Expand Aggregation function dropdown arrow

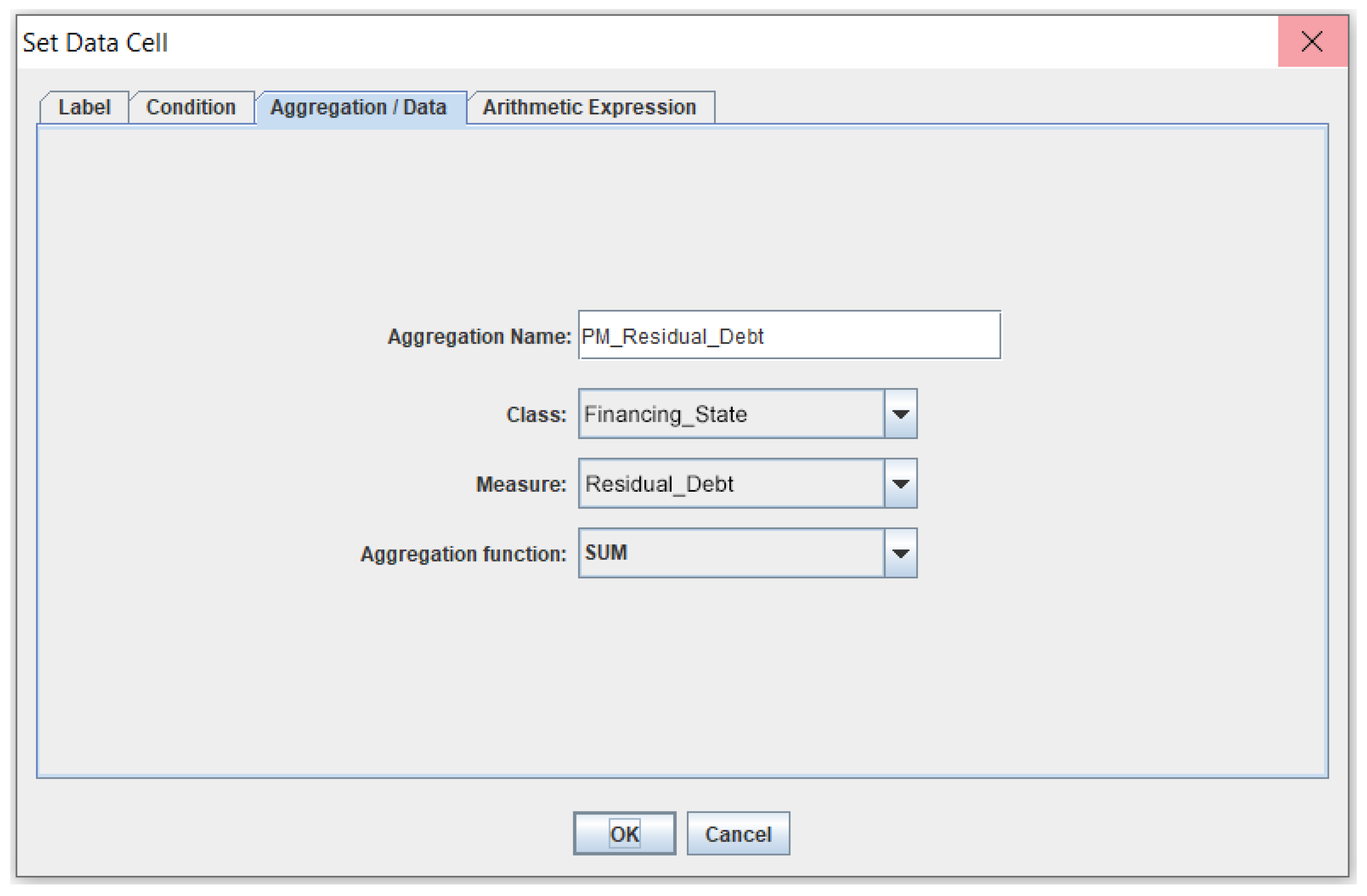click(901, 554)
